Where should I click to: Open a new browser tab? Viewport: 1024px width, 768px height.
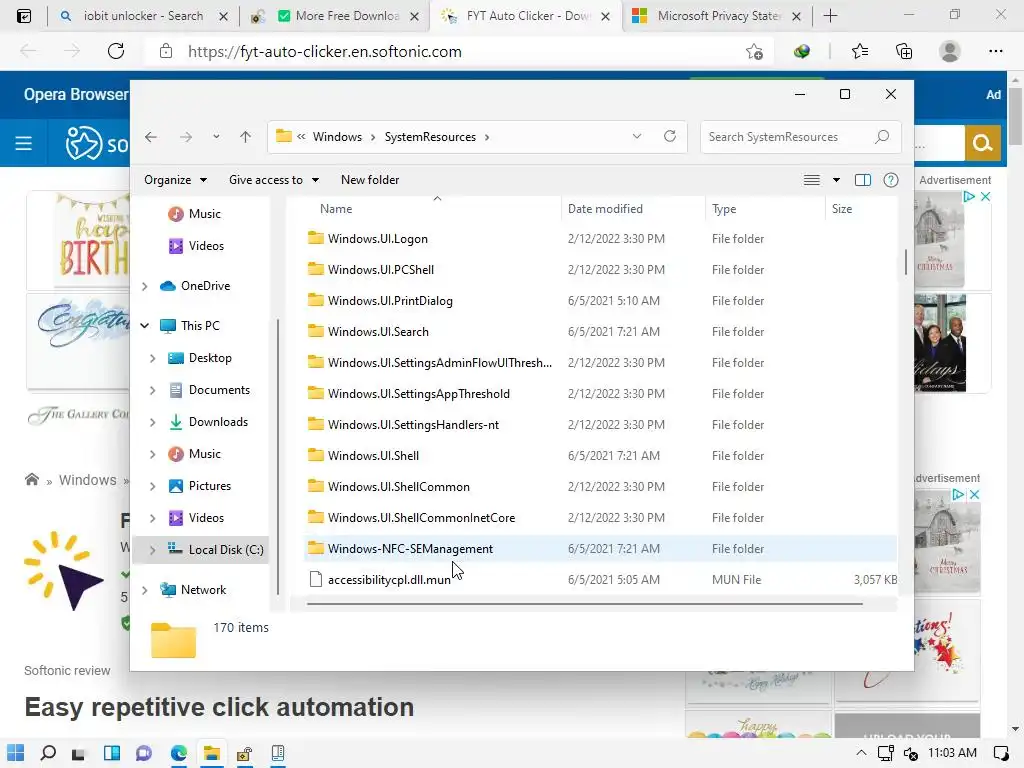pos(831,16)
